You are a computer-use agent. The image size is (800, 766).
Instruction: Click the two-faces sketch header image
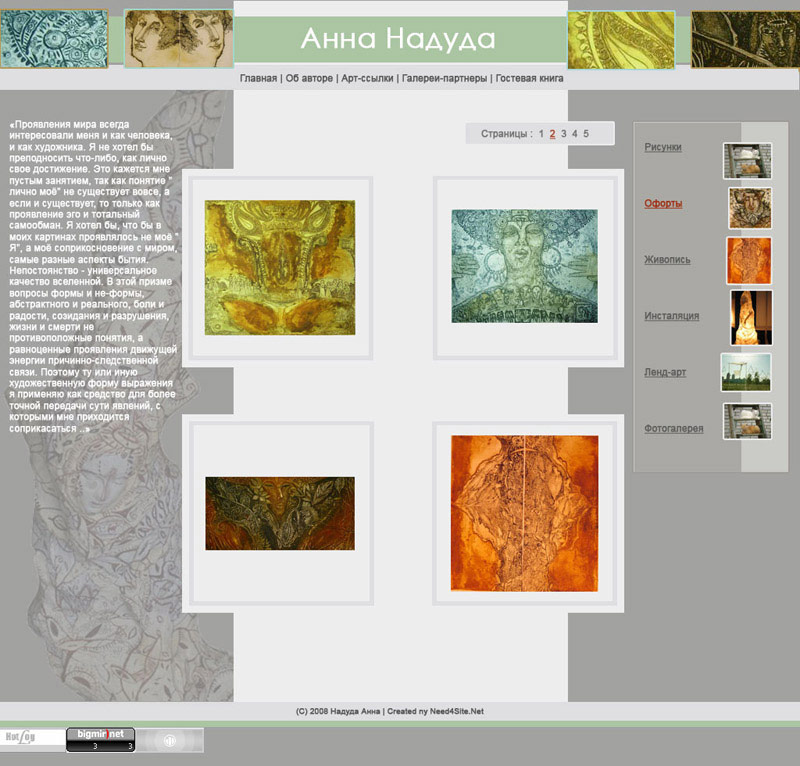[179, 39]
